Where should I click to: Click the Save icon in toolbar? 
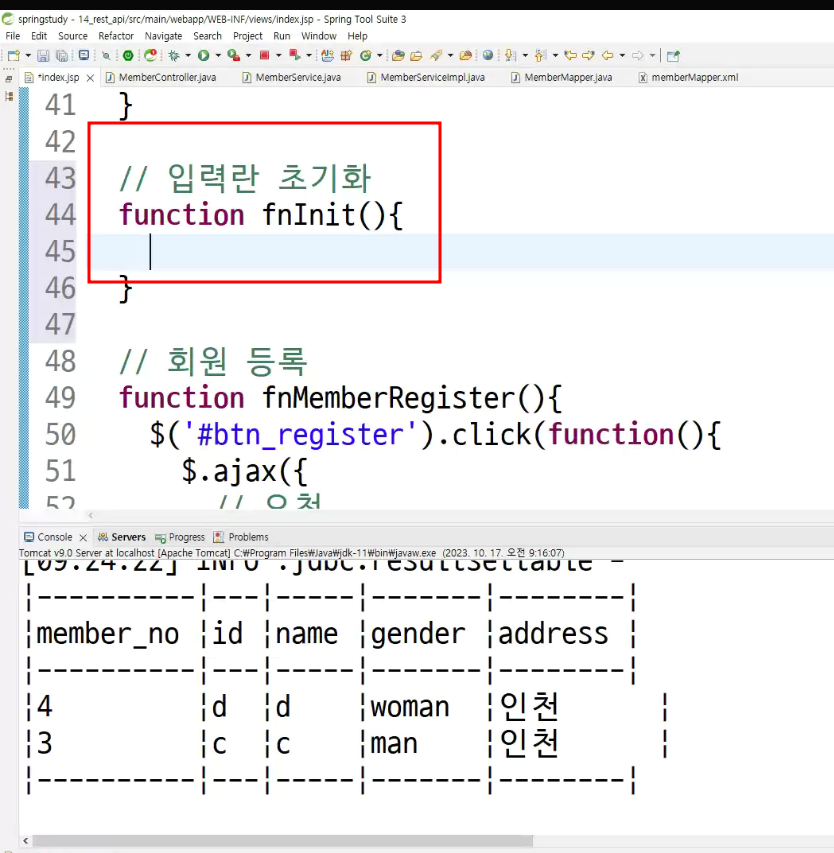(x=44, y=55)
